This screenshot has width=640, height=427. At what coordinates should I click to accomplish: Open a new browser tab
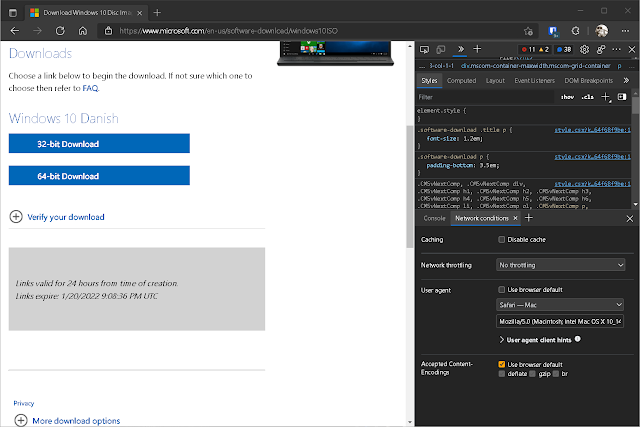point(157,13)
